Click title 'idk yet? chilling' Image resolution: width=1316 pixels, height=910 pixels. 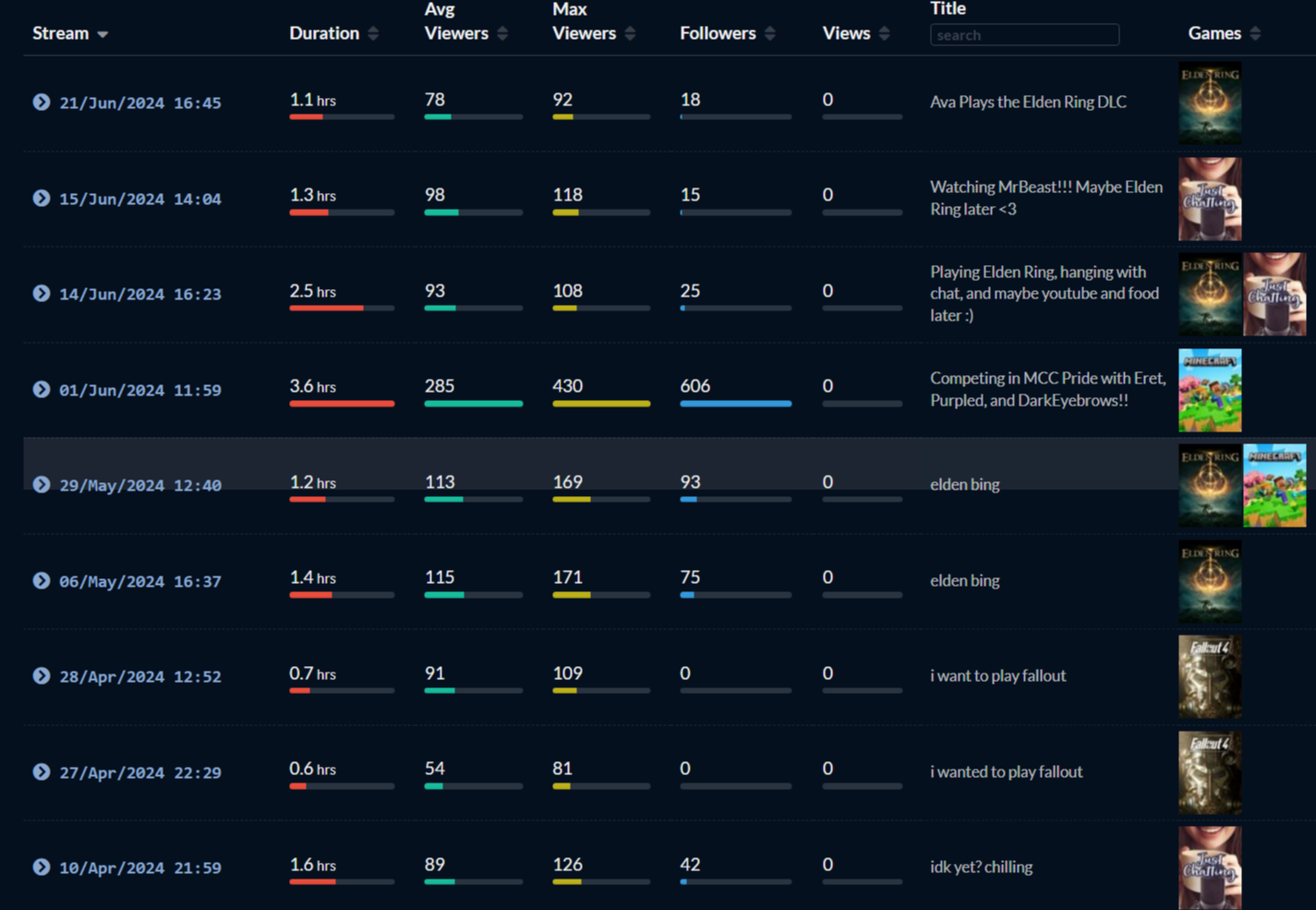coord(981,867)
